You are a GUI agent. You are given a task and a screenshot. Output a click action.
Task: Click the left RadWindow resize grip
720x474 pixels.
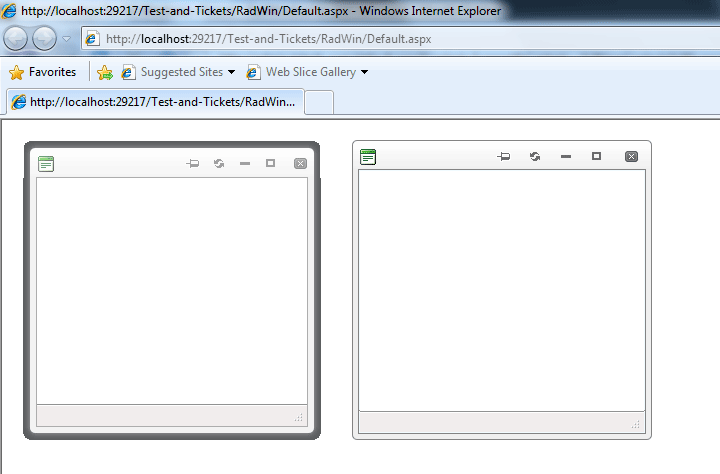pyautogui.click(x=299, y=417)
